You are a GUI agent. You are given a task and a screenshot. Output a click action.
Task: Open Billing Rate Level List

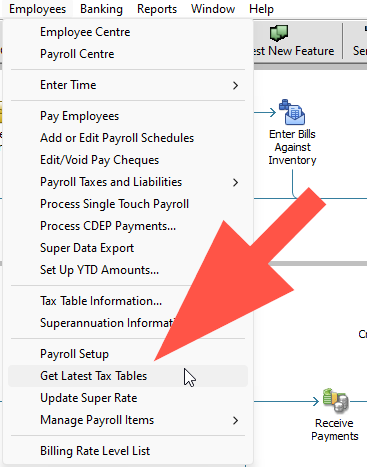[x=128, y=451]
